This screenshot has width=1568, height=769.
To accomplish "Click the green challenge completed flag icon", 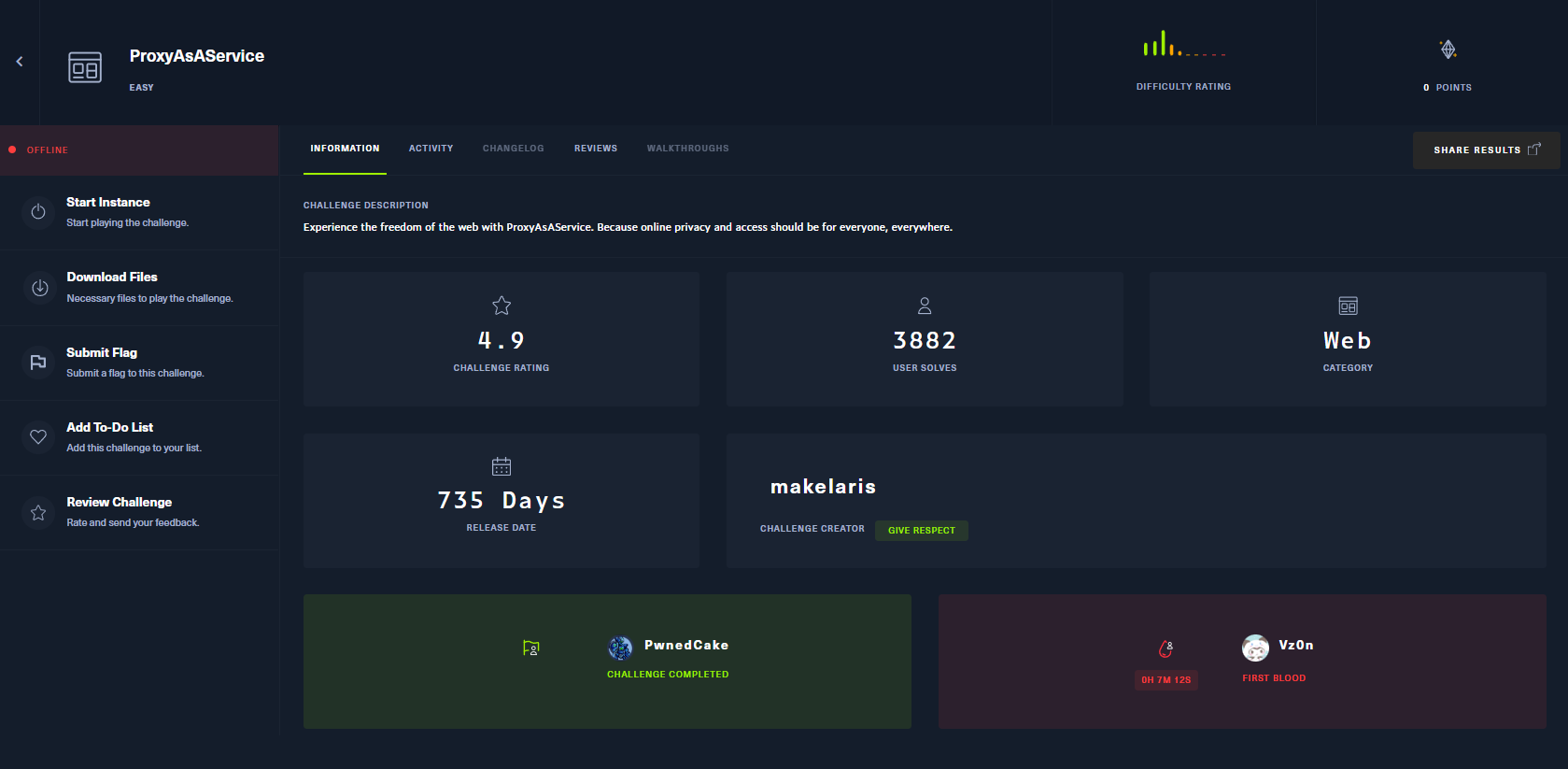I will (531, 648).
